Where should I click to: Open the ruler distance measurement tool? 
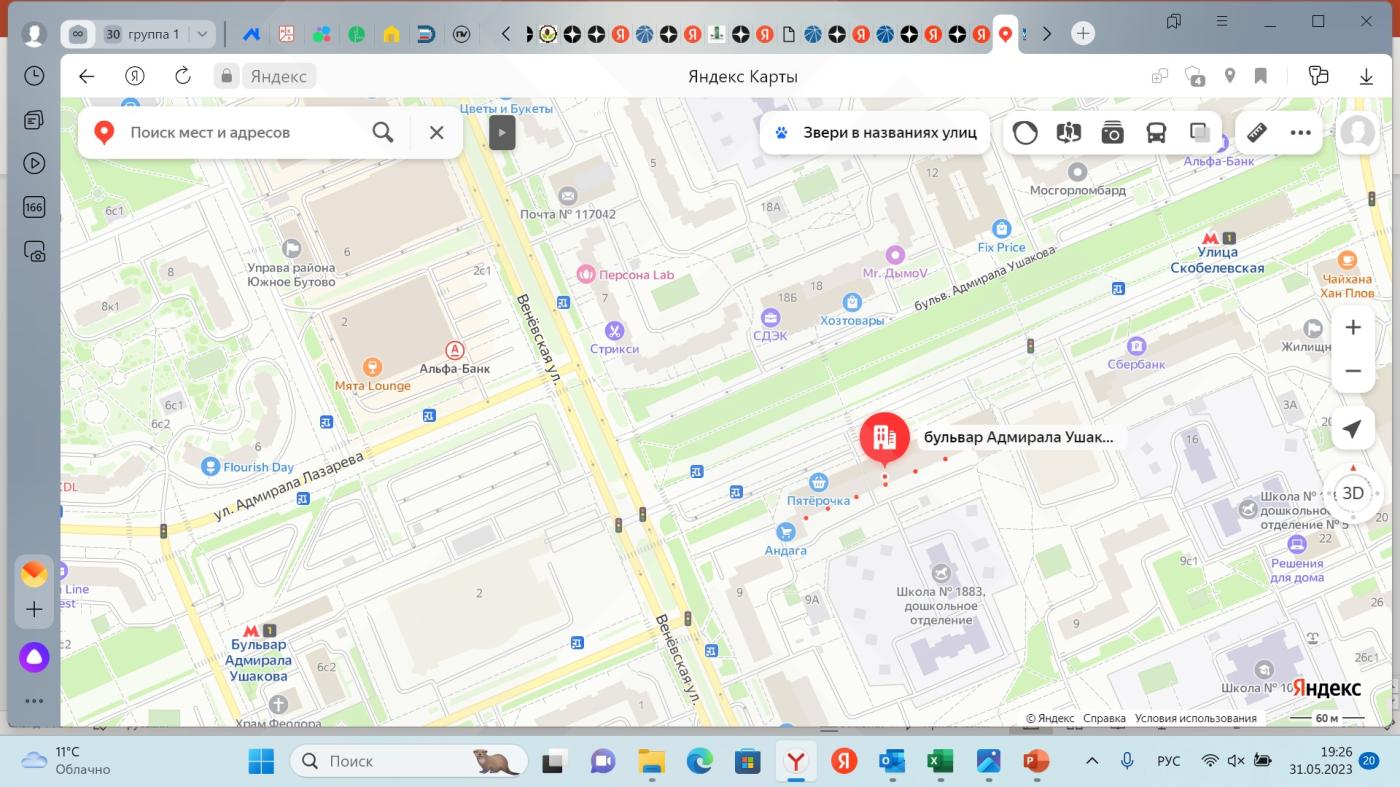[1257, 133]
